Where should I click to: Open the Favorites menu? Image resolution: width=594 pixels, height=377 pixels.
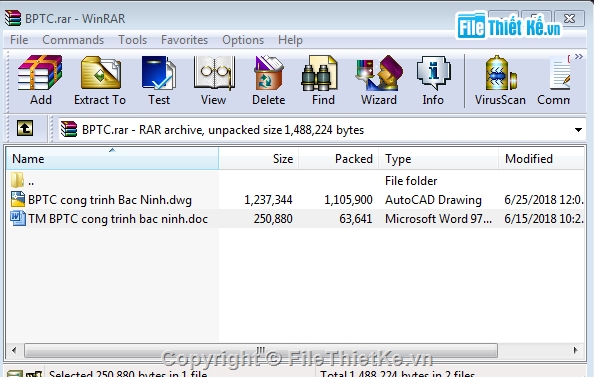pos(184,40)
